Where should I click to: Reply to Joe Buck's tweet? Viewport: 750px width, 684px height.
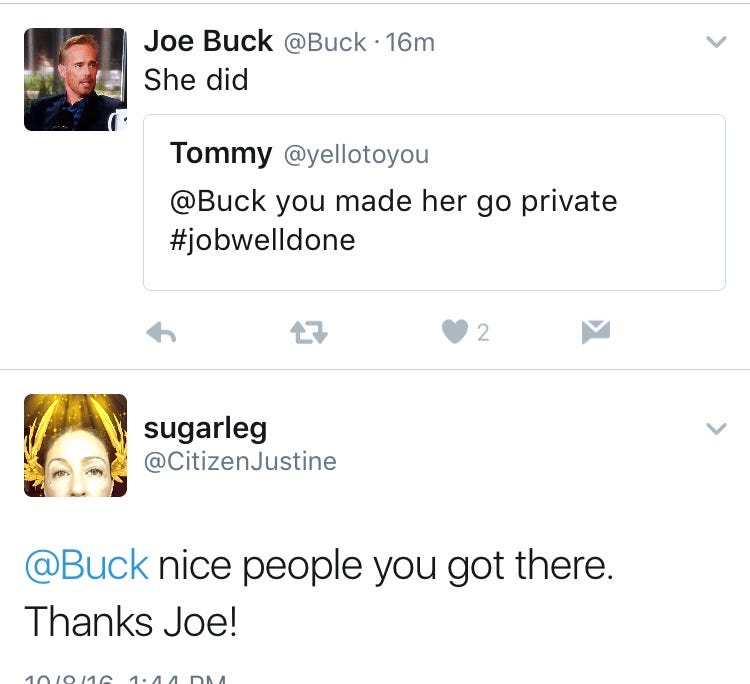[x=161, y=333]
